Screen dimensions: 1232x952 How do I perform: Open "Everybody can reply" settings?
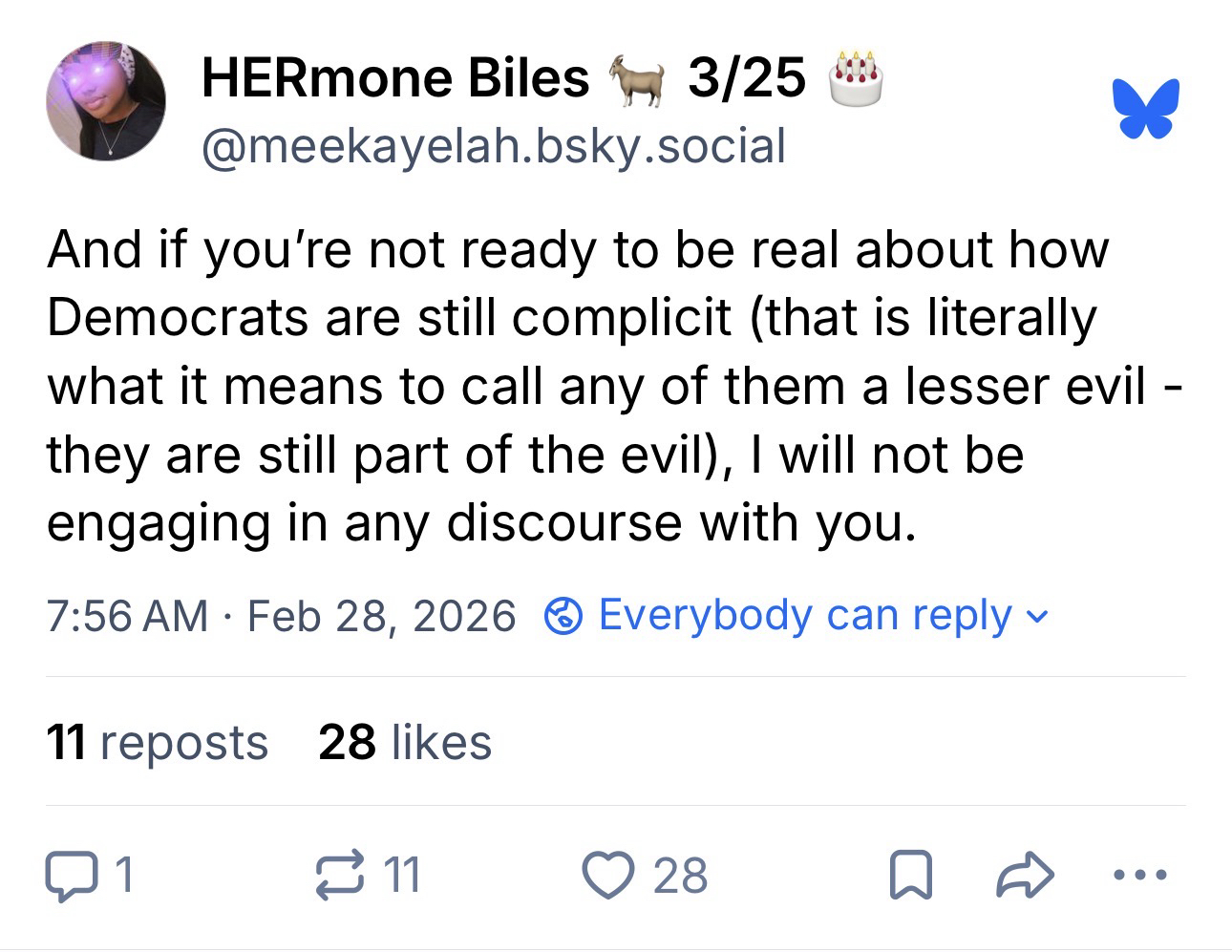[804, 615]
